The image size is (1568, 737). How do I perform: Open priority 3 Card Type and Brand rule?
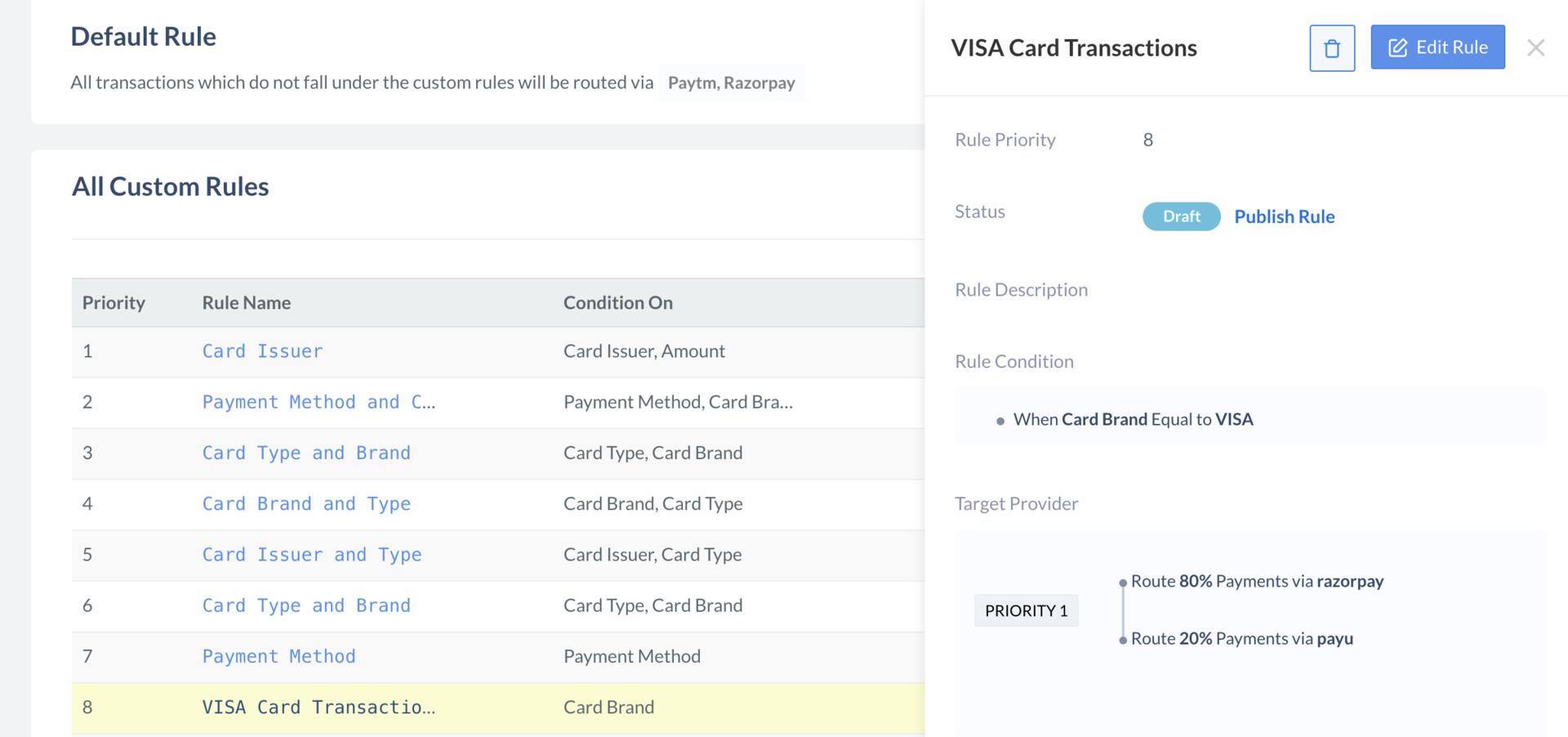coord(306,453)
